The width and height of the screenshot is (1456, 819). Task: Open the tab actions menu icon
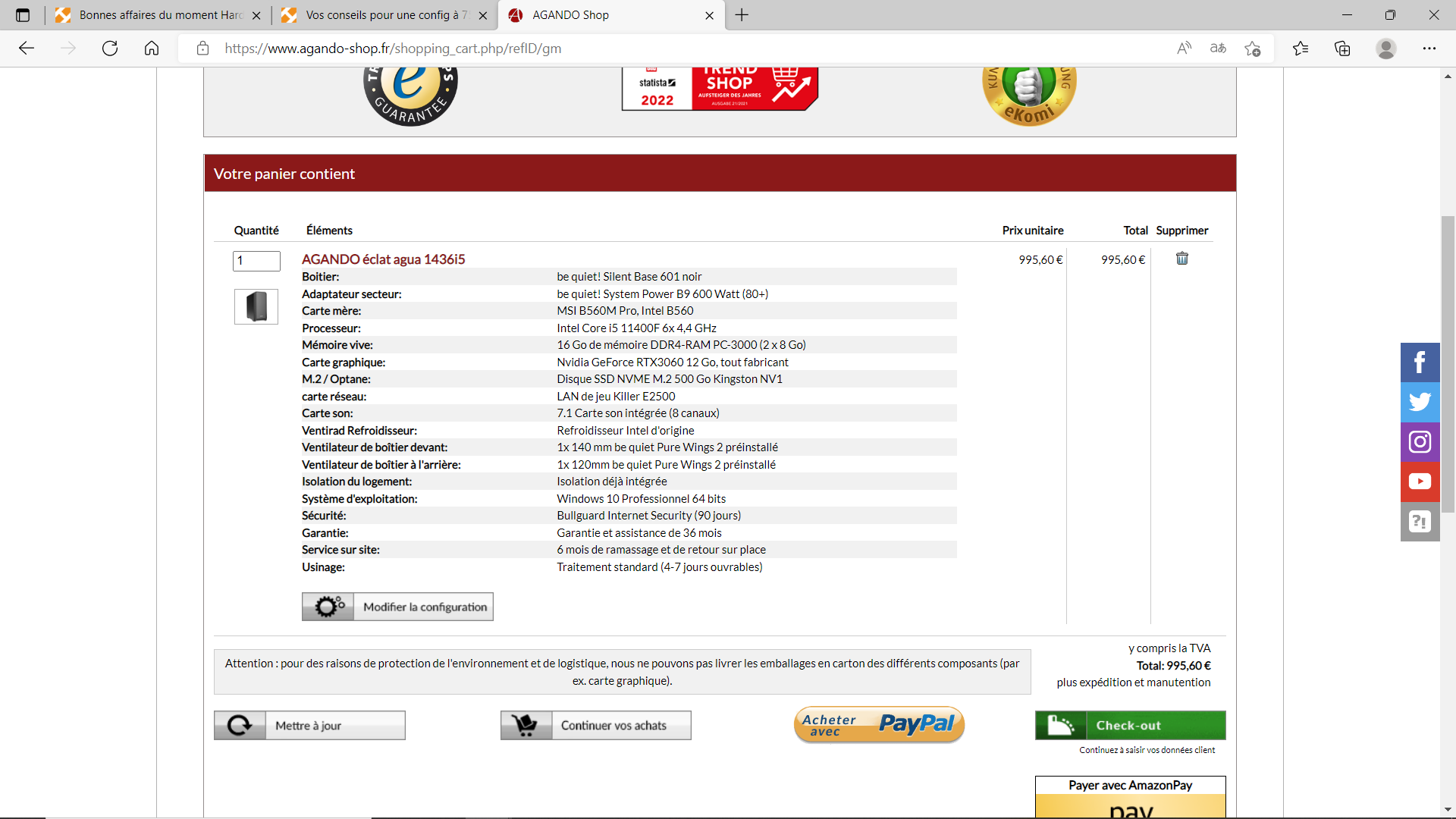click(23, 15)
